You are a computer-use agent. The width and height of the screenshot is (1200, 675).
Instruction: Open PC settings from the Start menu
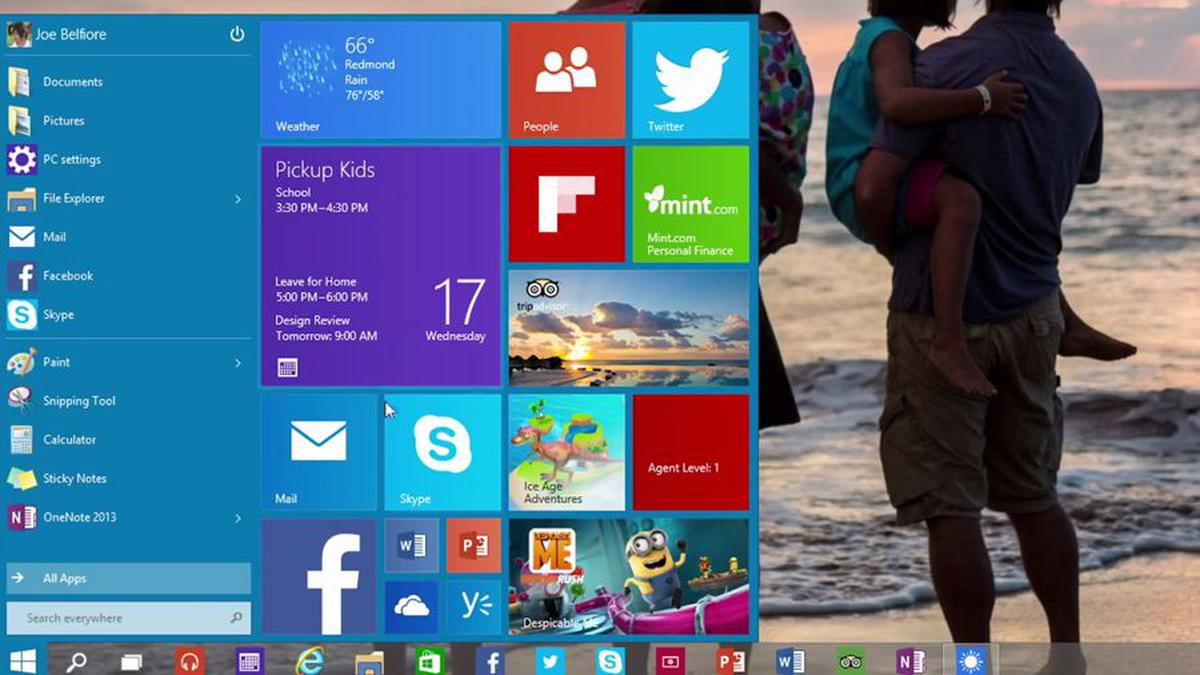74,159
